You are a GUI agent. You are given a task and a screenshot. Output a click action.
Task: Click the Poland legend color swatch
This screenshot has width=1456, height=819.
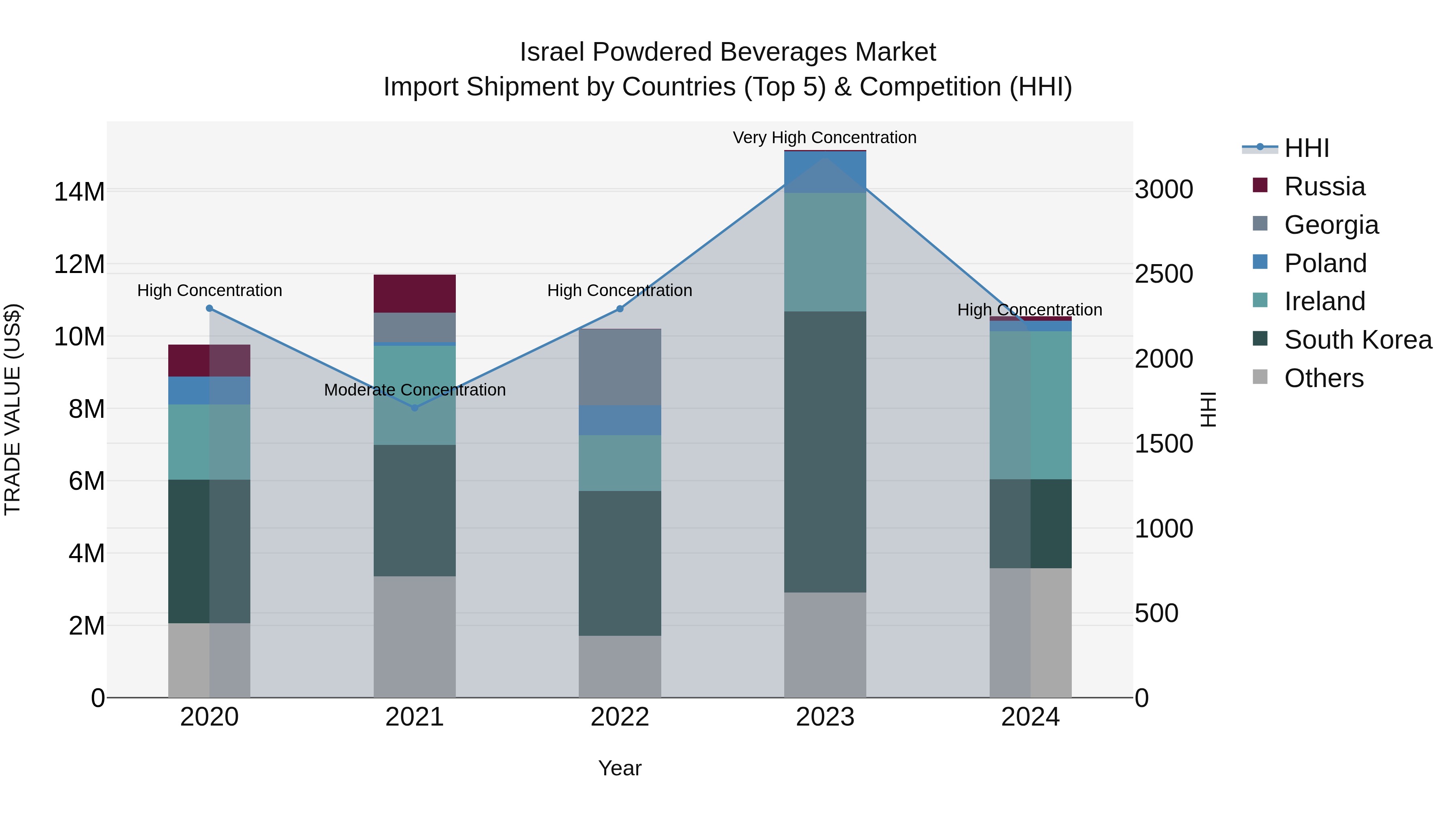1260,262
